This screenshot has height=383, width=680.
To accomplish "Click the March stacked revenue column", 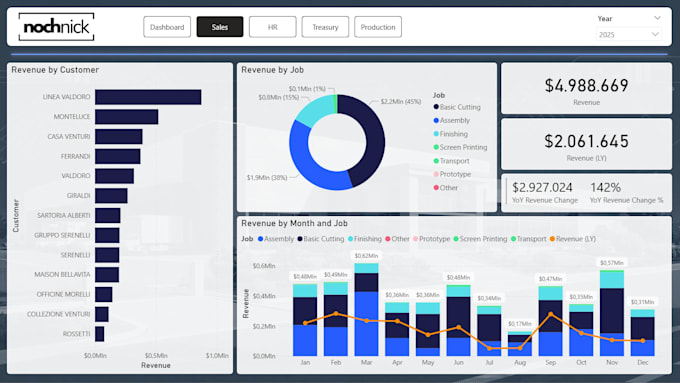I will coord(366,309).
